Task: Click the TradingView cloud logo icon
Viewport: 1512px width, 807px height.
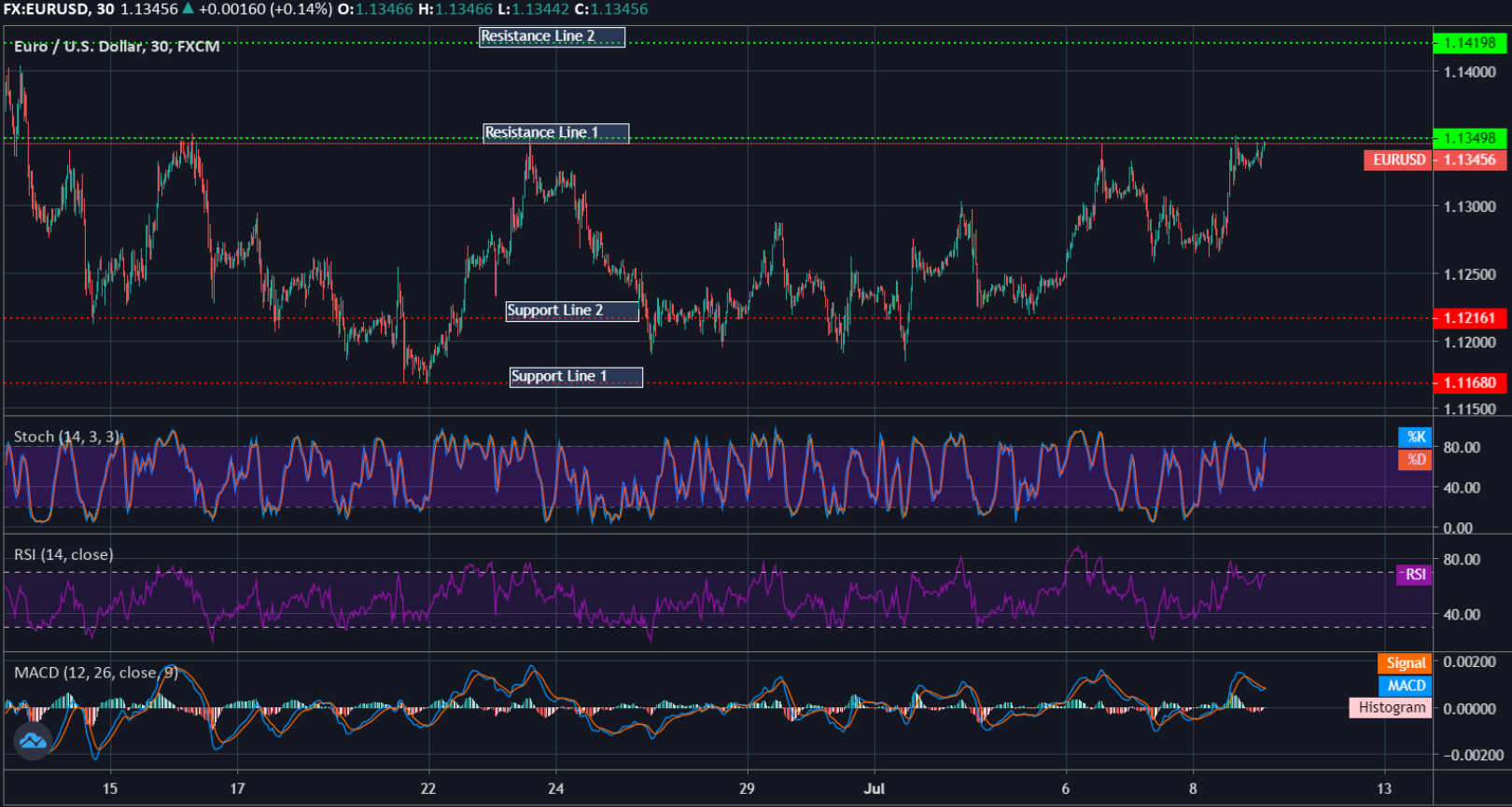Action: click(x=33, y=741)
